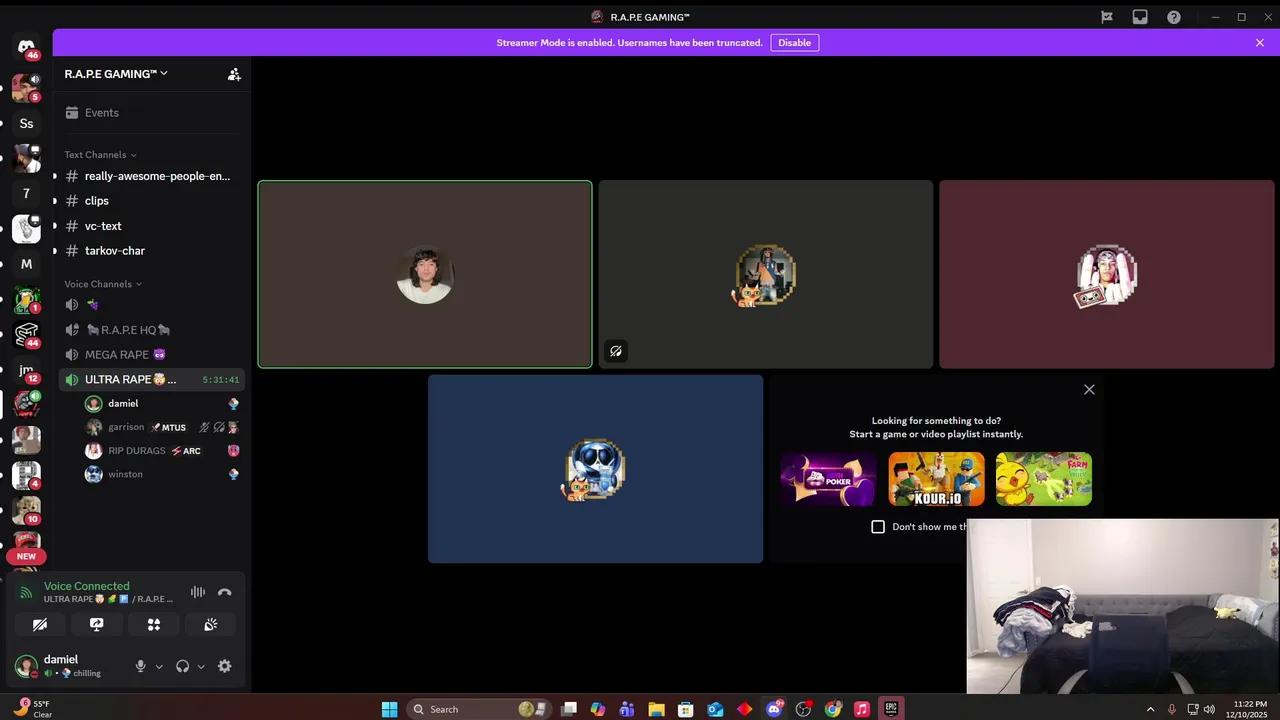Screen dimensions: 1280x720
Task: Check the Don't show me this checkbox
Action: point(878,526)
